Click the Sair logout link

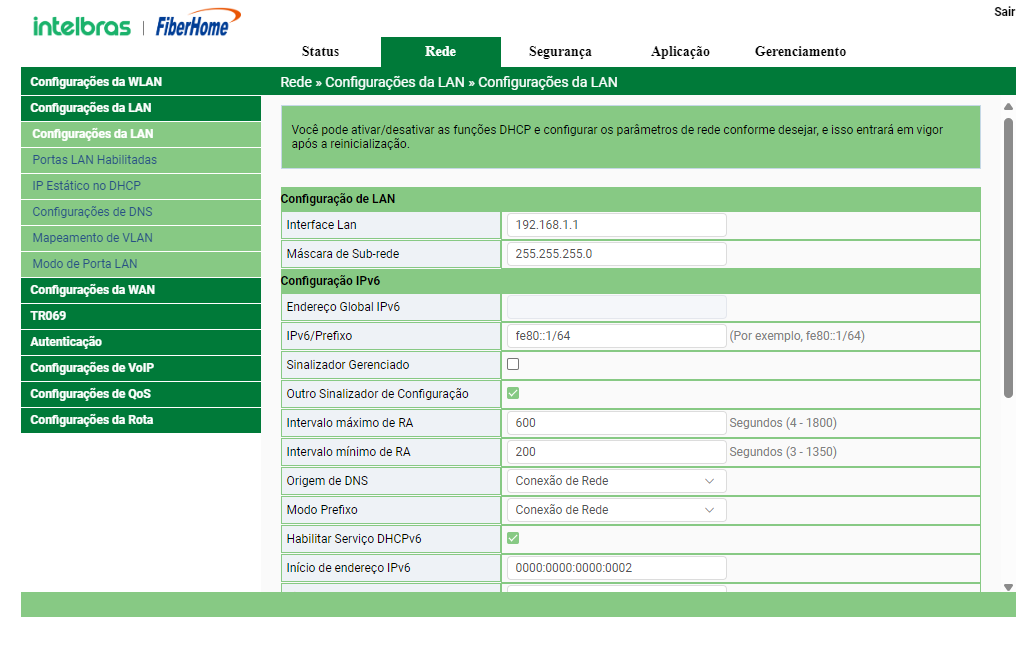pyautogui.click(x=1004, y=12)
